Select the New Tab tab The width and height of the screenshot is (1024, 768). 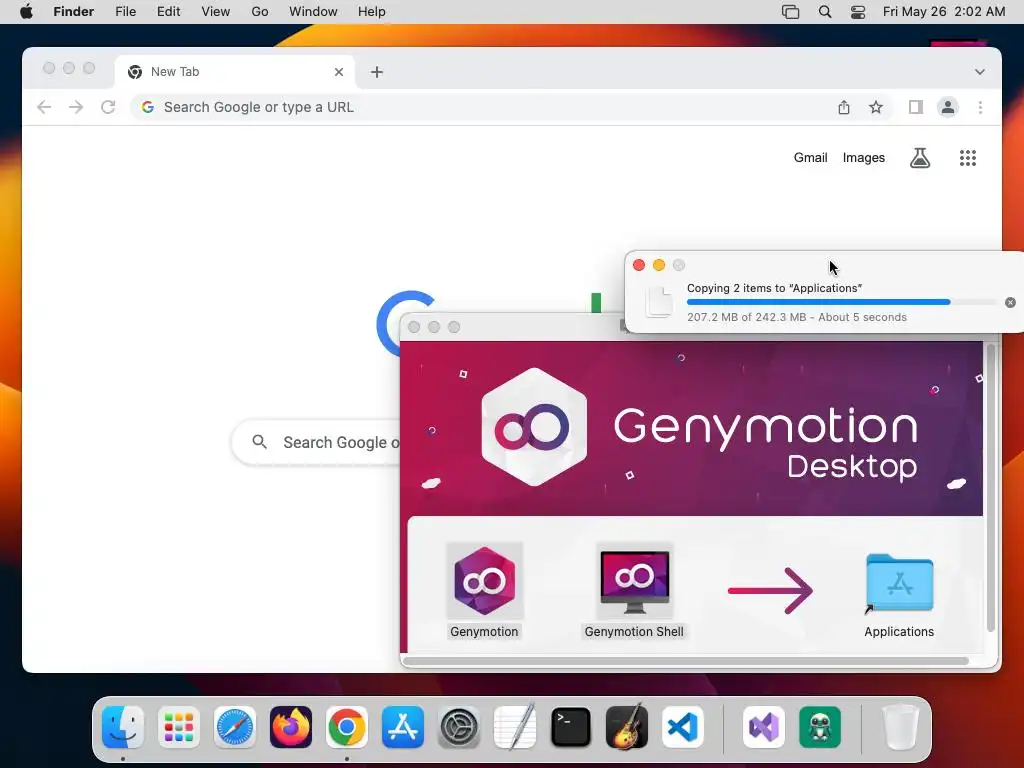pyautogui.click(x=235, y=72)
